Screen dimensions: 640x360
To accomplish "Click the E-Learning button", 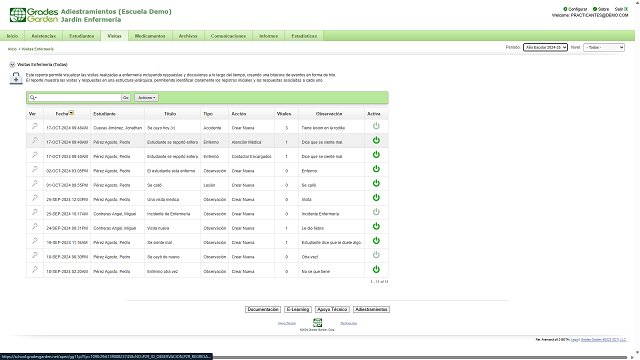I will tap(298, 309).
